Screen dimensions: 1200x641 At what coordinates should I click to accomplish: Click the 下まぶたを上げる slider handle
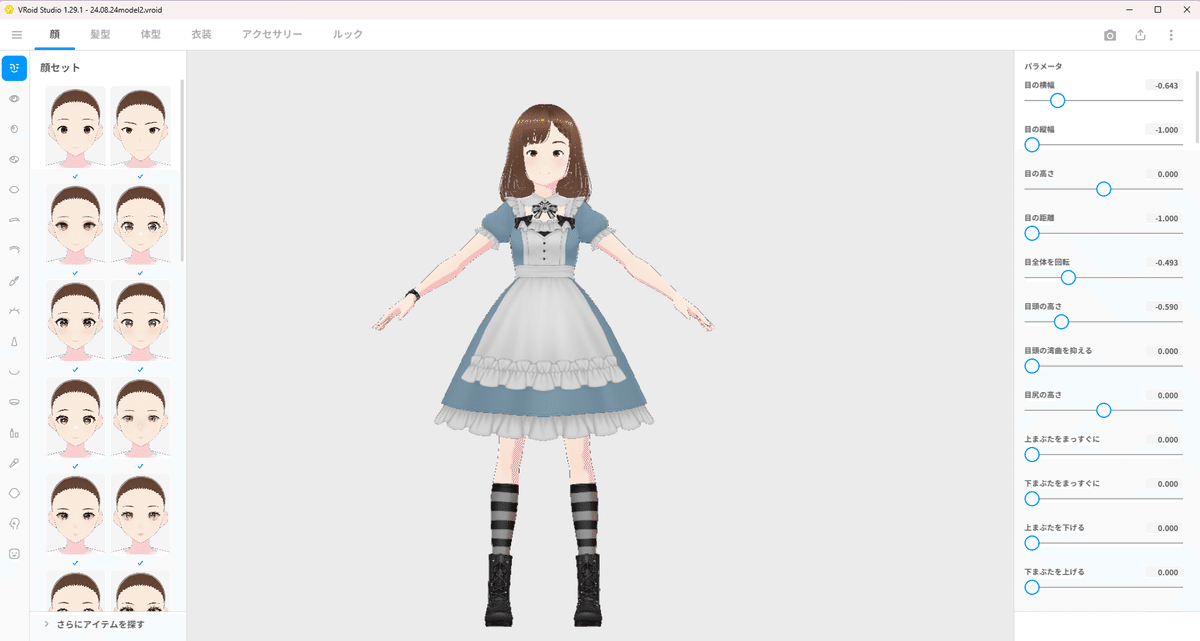click(1032, 587)
